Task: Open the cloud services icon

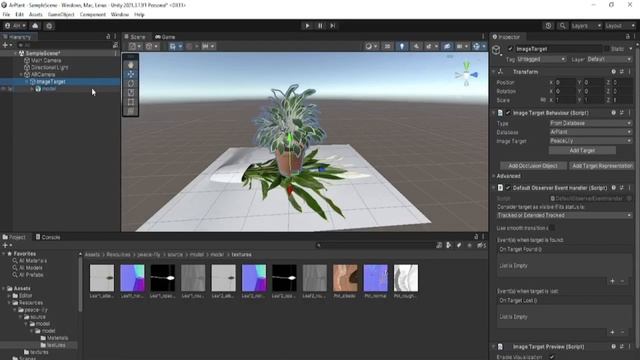Action: [x=35, y=26]
